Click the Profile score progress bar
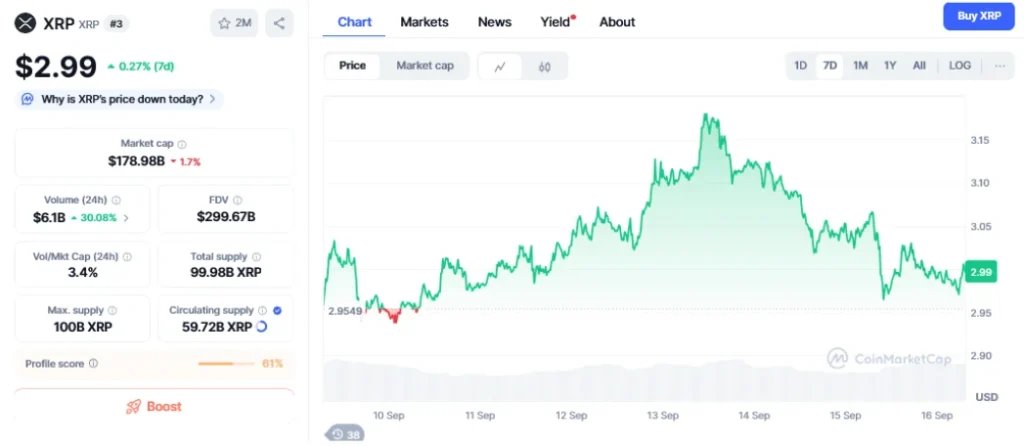The image size is (1024, 446). tap(227, 364)
